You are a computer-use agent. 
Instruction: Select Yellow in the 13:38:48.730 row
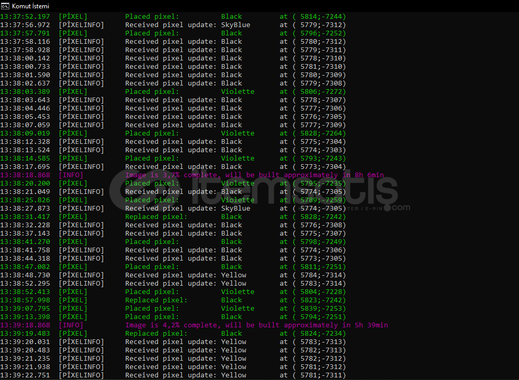[x=233, y=275]
